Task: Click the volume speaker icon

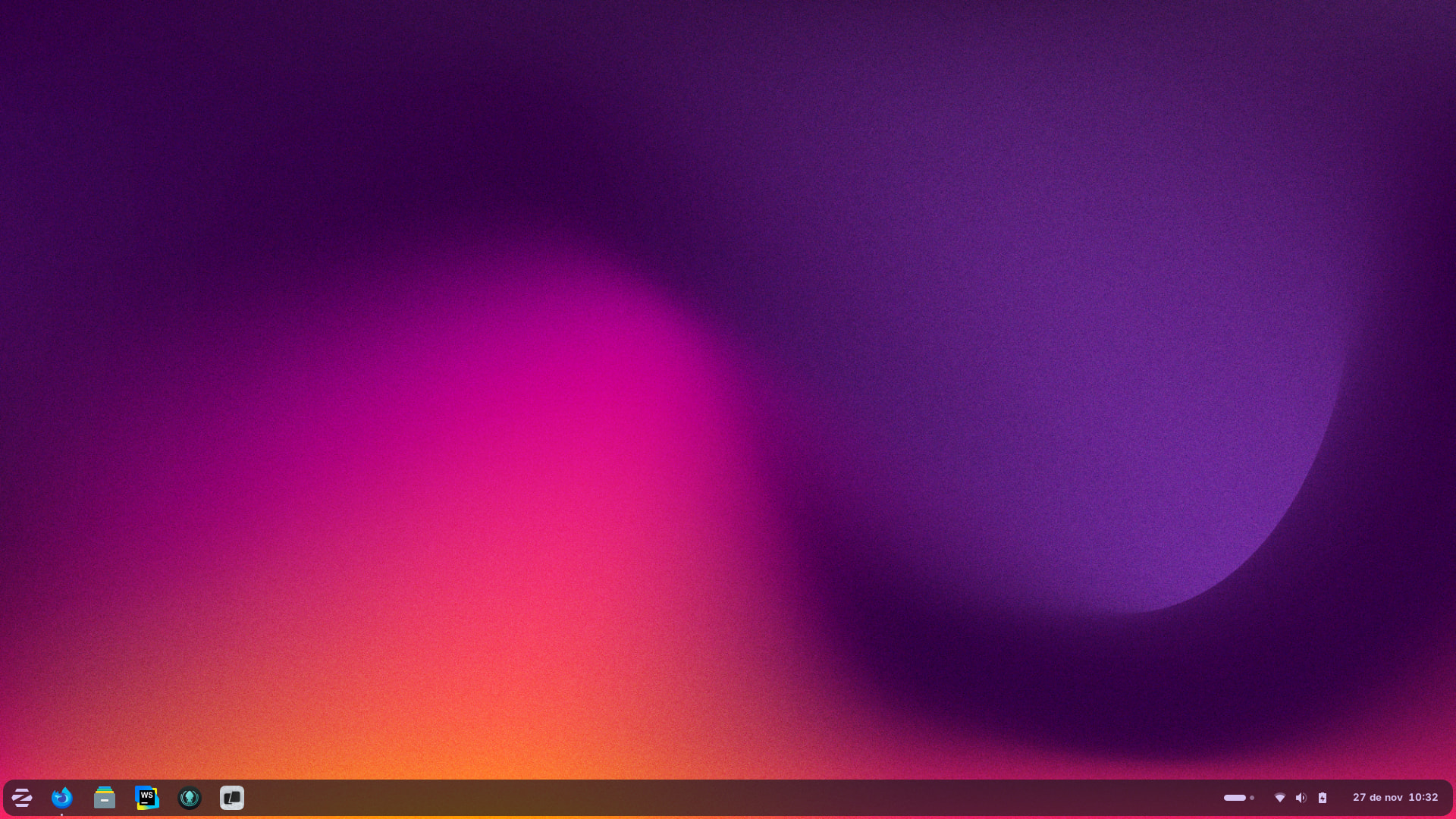Action: 1301,798
